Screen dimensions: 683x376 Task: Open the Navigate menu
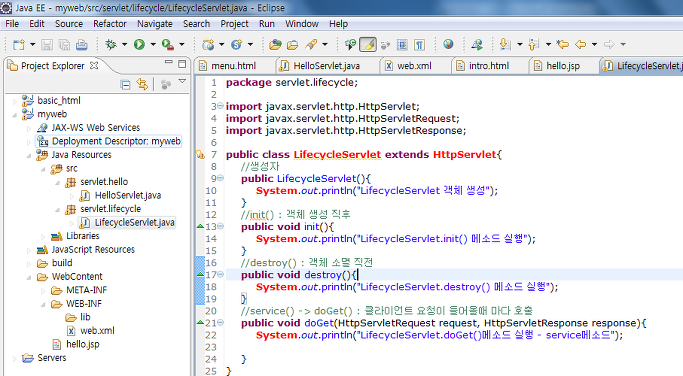tap(155, 24)
